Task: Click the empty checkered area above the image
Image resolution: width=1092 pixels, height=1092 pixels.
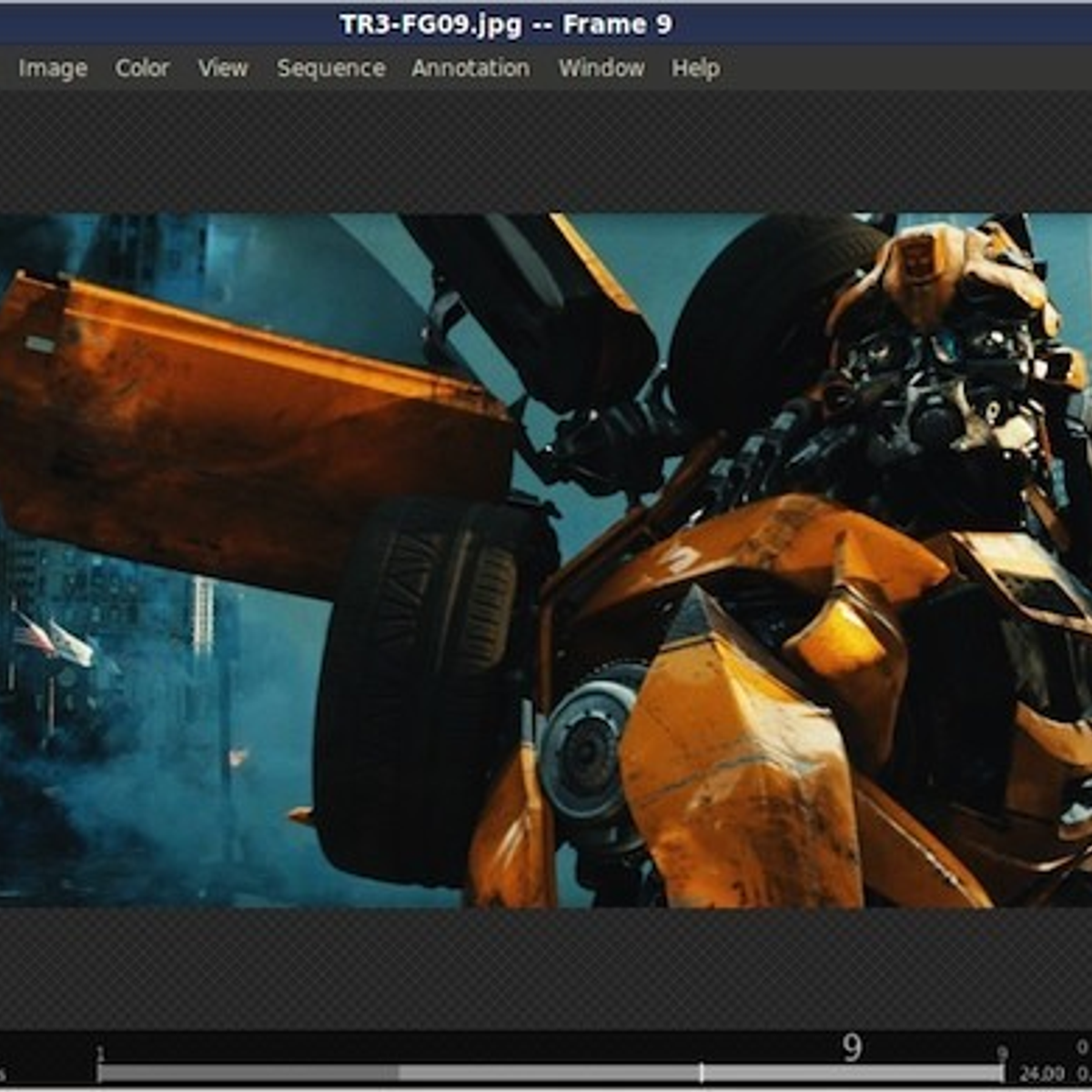Action: 546,150
